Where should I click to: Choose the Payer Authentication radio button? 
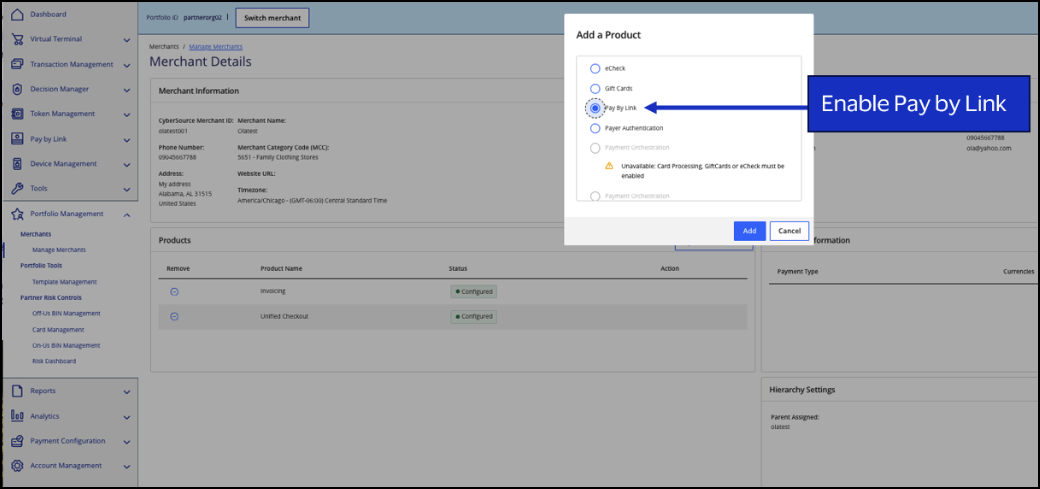(x=595, y=128)
